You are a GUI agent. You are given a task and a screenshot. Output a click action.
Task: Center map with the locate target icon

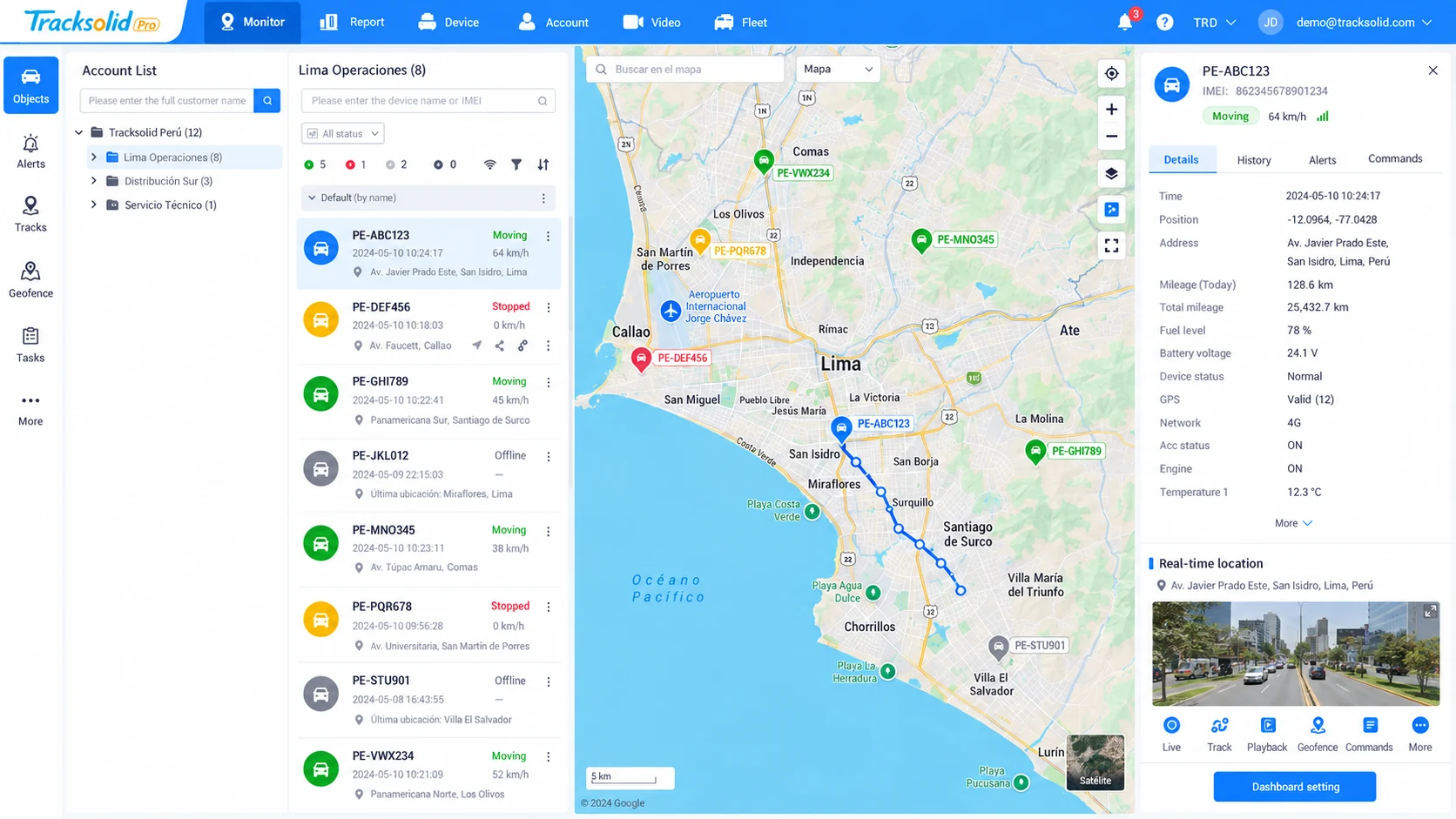point(1112,74)
